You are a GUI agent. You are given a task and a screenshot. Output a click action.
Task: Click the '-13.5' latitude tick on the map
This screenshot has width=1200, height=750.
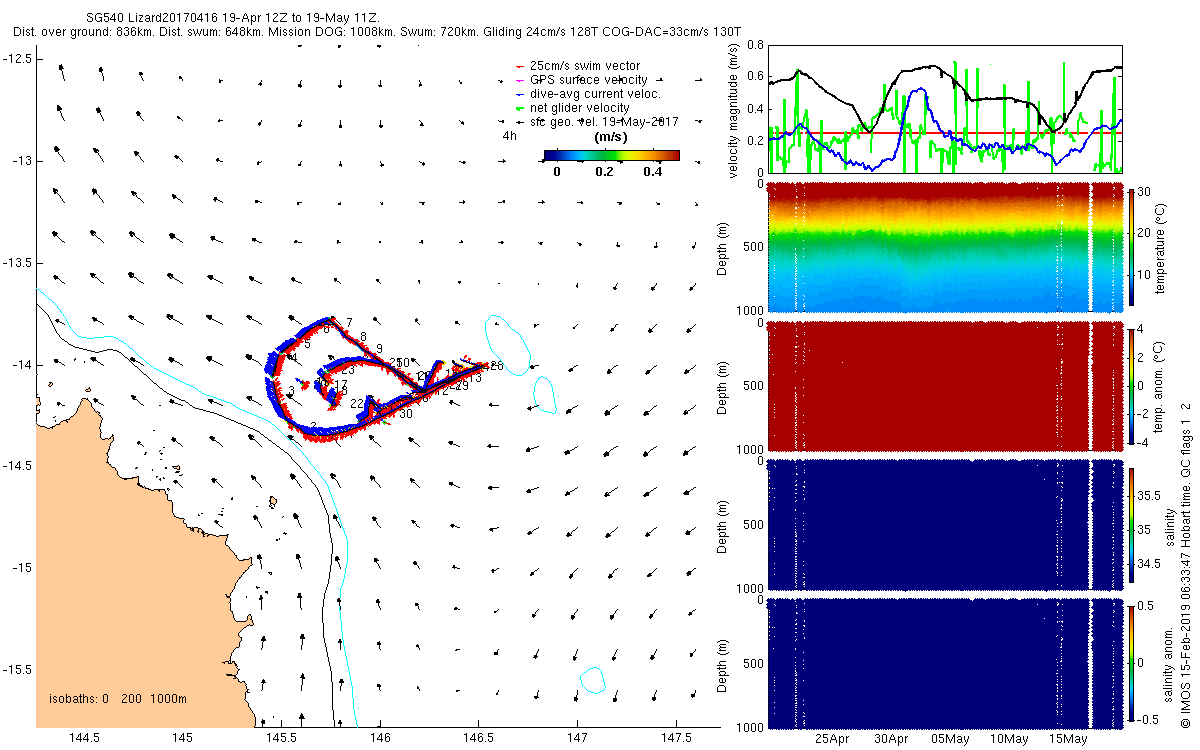pyautogui.click(x=19, y=262)
